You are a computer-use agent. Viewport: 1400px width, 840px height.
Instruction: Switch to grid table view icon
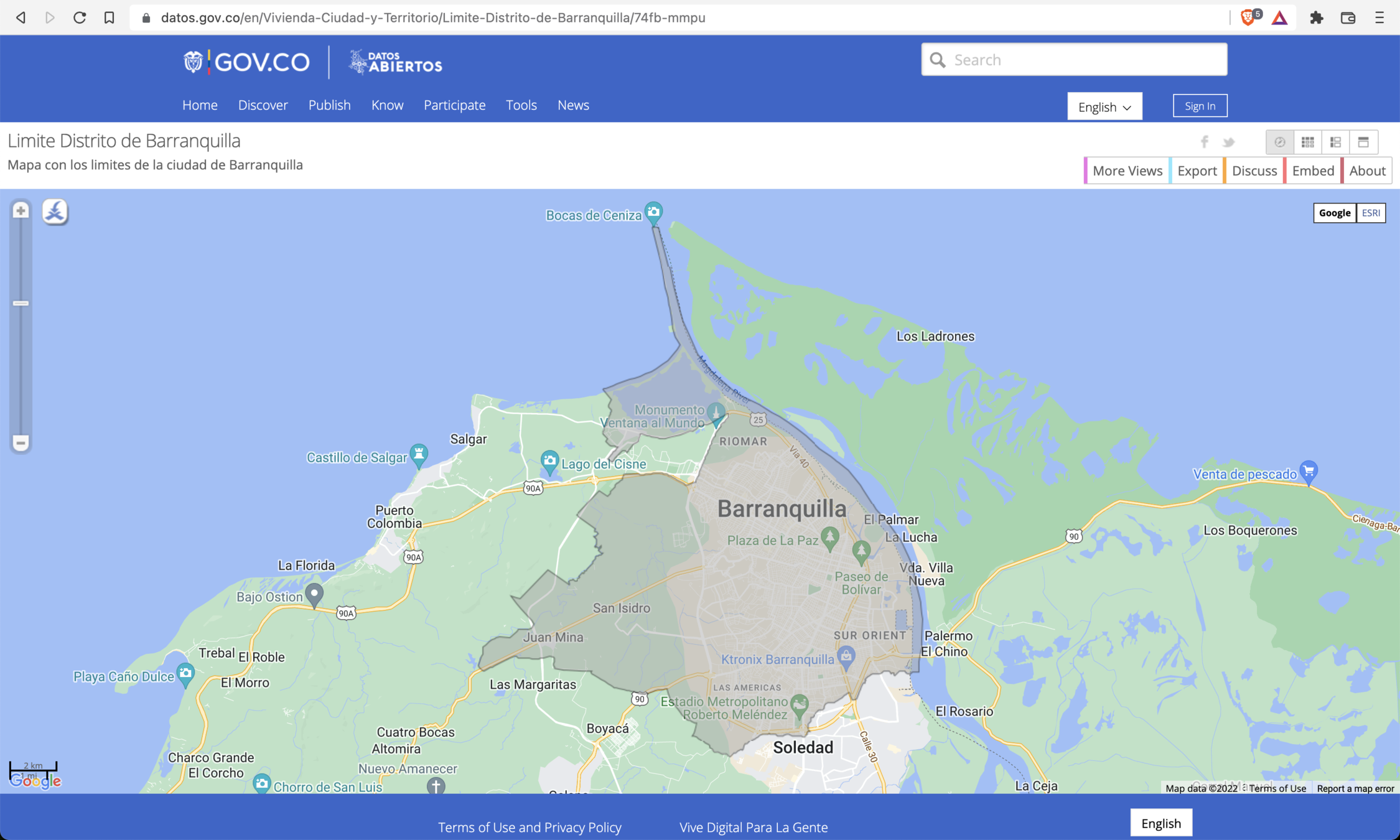(1307, 142)
